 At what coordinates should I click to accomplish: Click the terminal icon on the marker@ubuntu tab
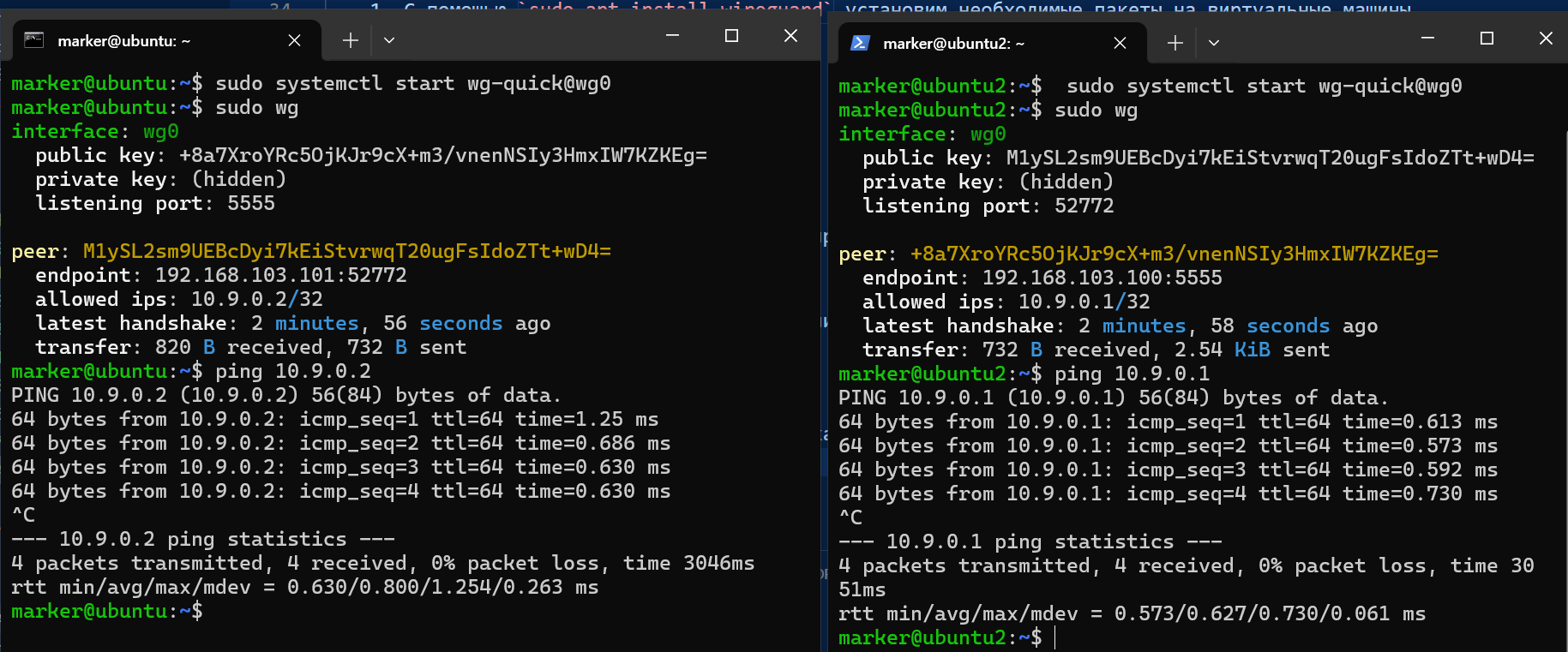pyautogui.click(x=33, y=40)
